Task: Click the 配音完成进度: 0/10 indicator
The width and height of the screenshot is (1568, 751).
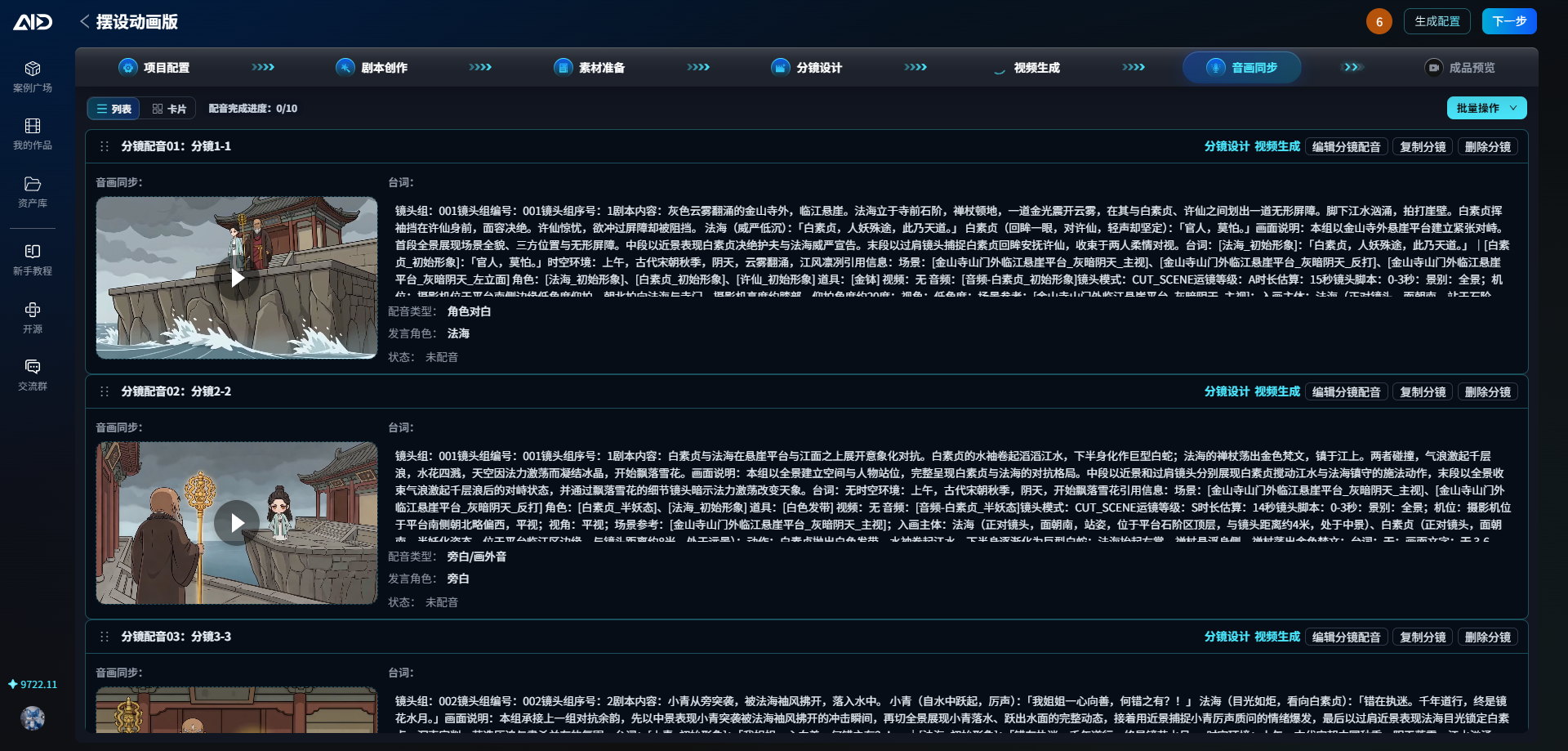Action: 253,109
